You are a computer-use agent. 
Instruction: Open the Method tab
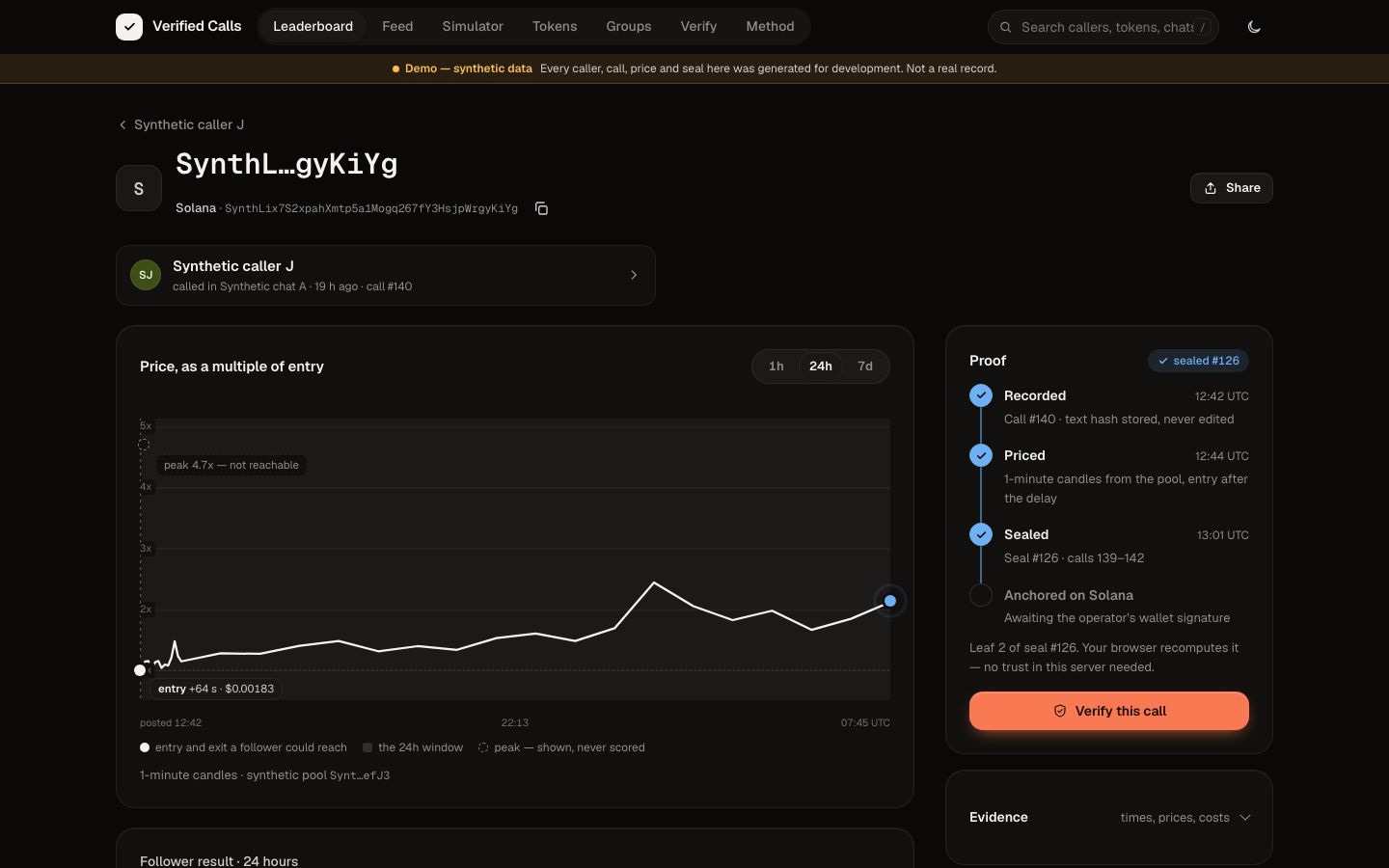click(x=770, y=26)
